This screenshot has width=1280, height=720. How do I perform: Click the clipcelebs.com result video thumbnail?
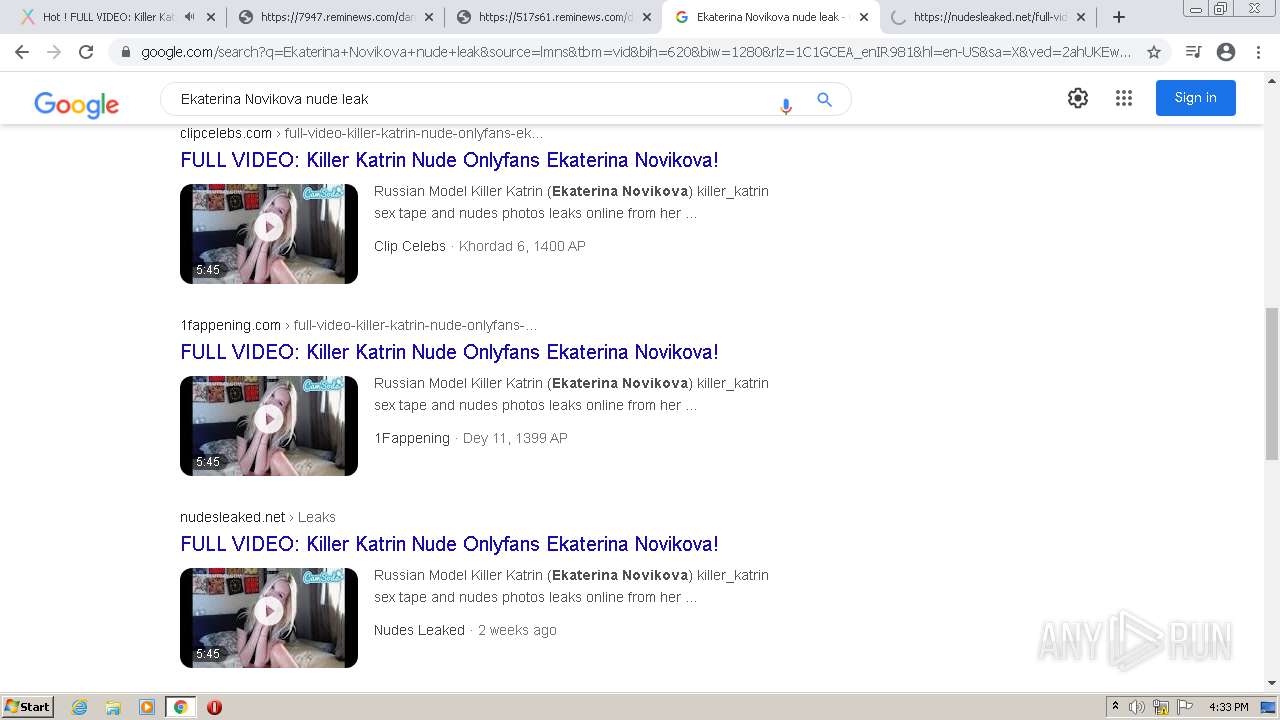click(269, 234)
